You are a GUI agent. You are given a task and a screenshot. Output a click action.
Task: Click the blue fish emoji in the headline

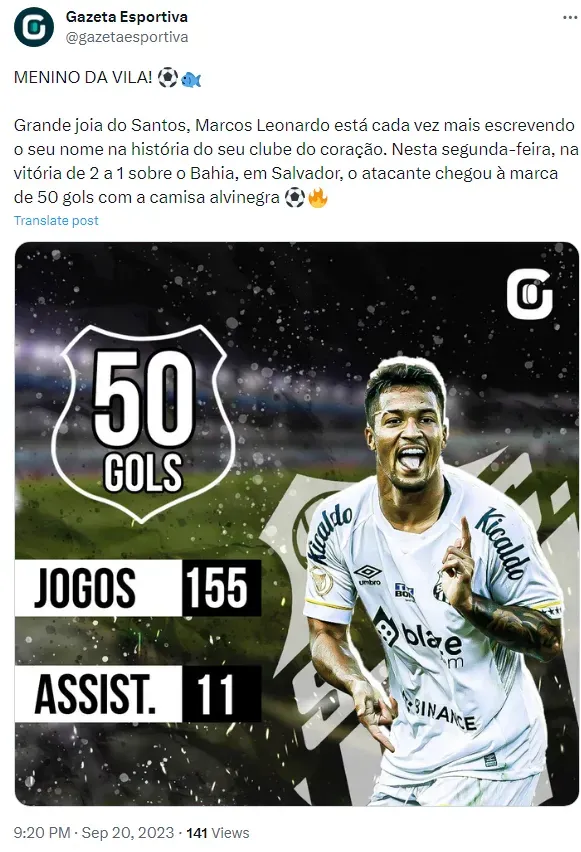click(x=191, y=78)
